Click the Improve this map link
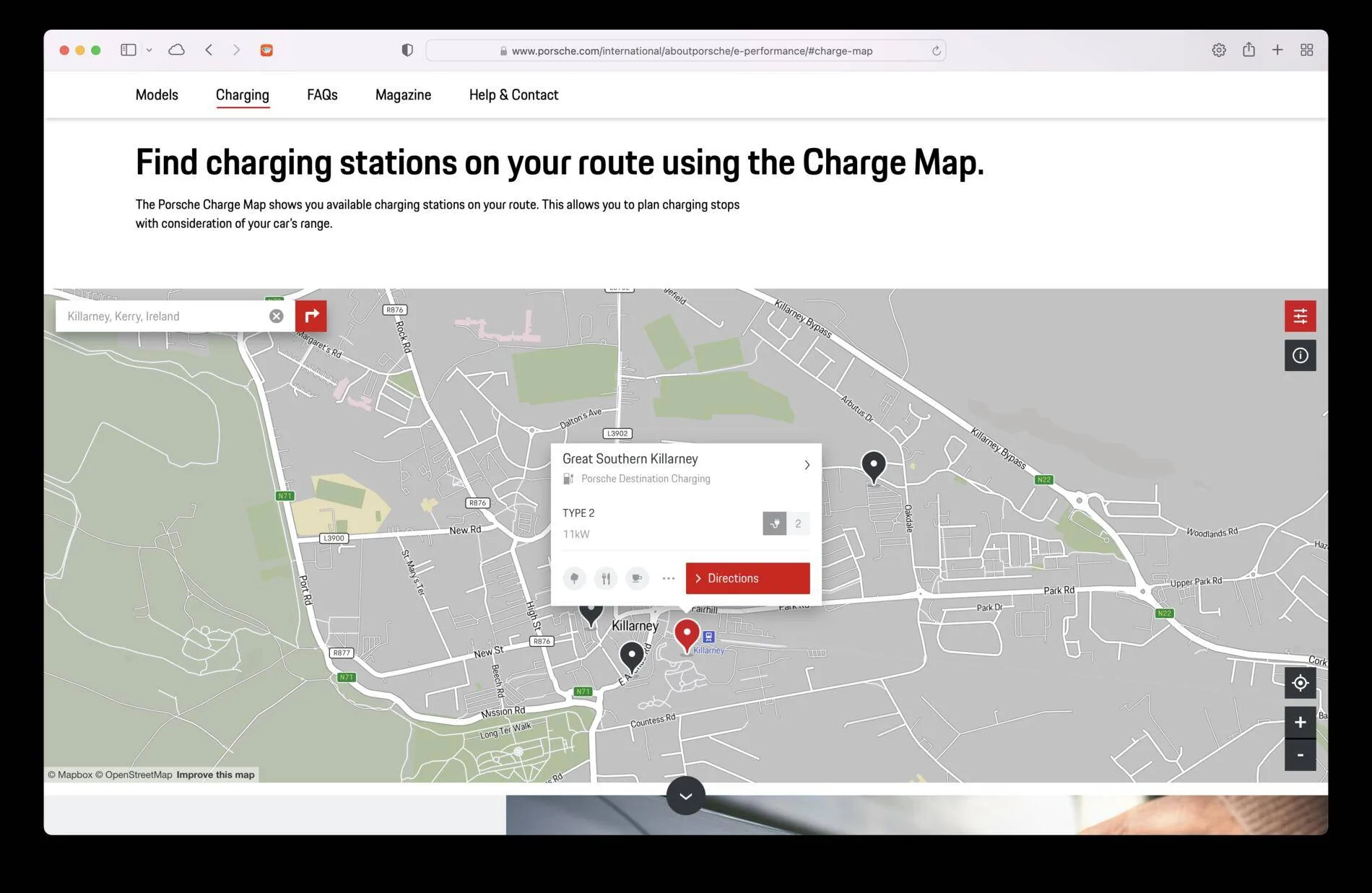The width and height of the screenshot is (1372, 893). tap(215, 775)
